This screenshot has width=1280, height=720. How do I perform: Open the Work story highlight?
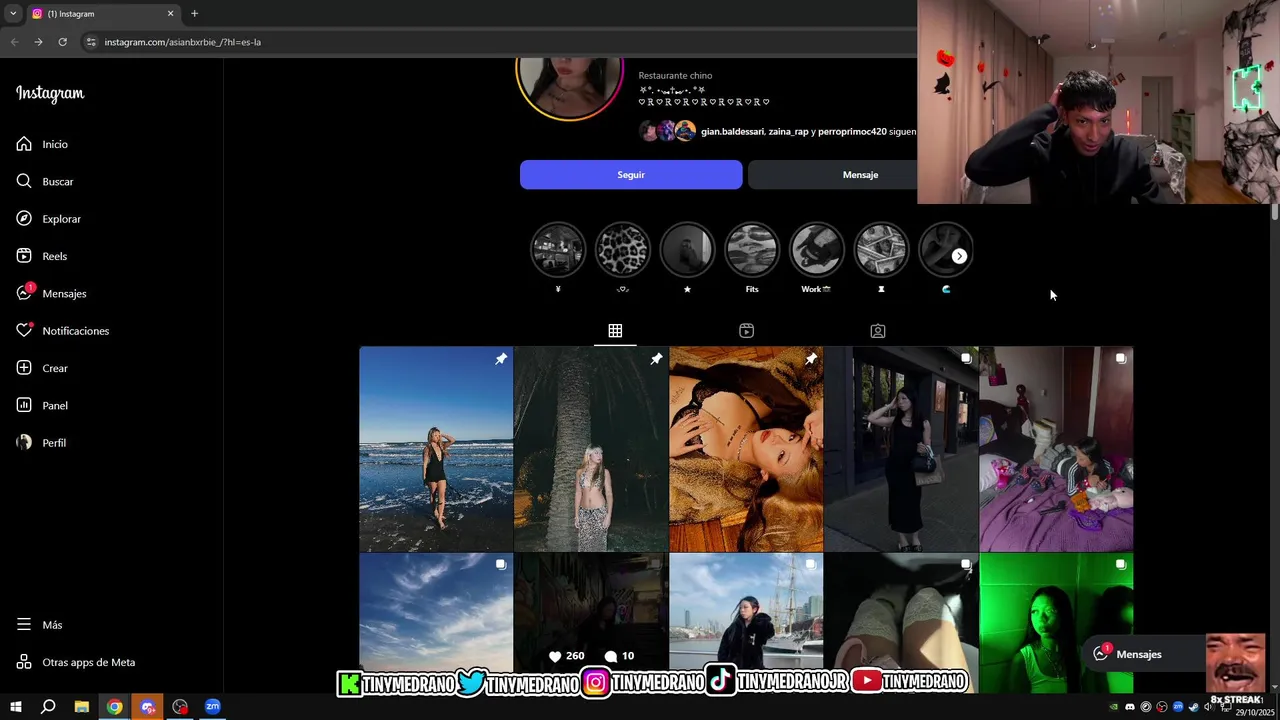(816, 250)
